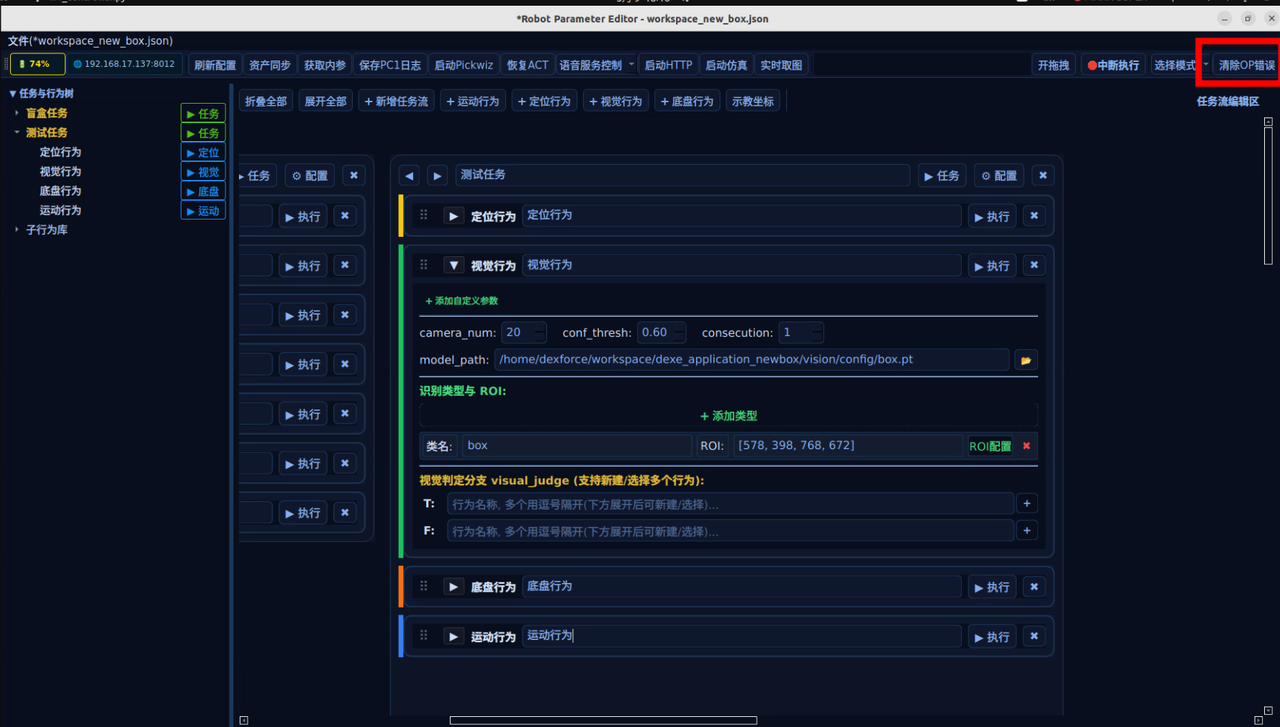Go to next task flow with right arrow

click(x=437, y=175)
